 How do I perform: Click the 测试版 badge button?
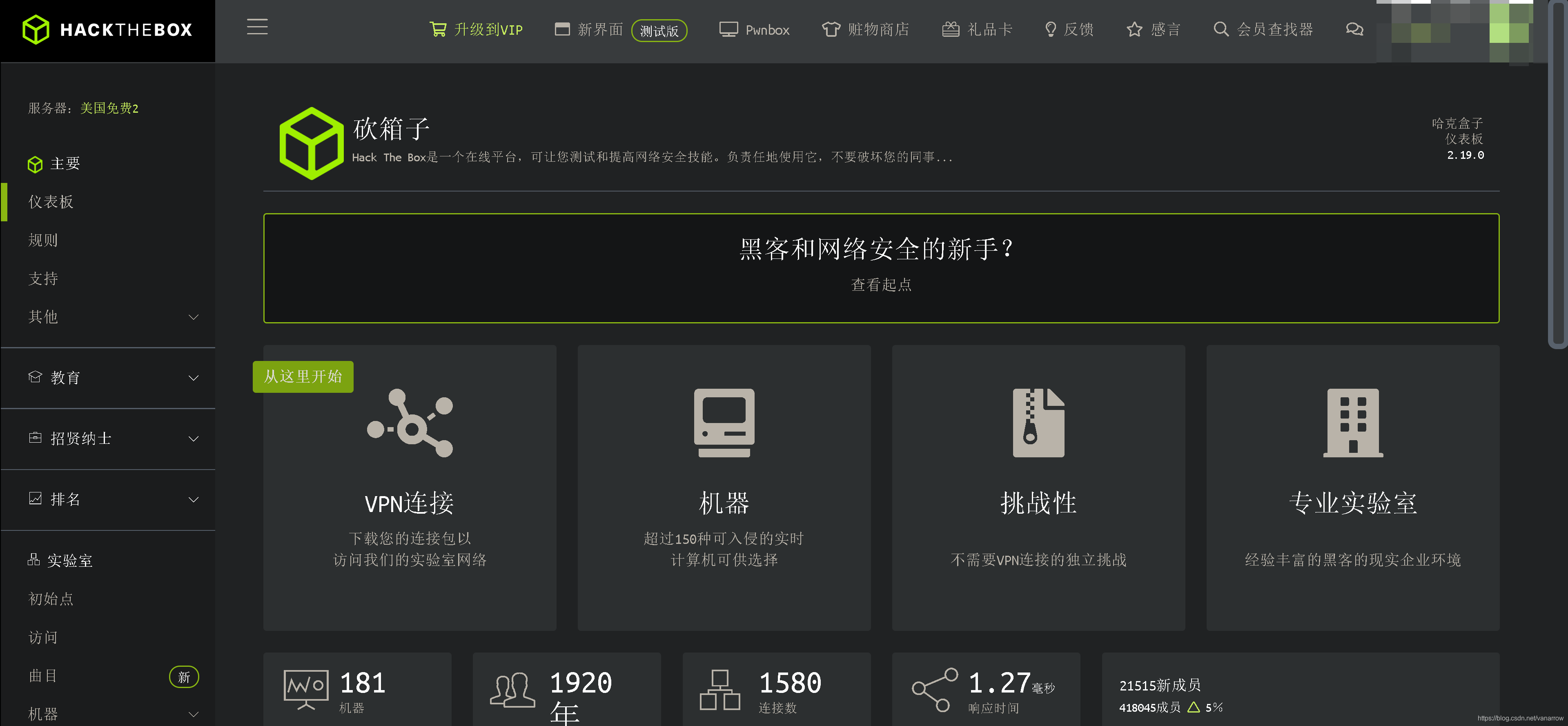tap(659, 31)
